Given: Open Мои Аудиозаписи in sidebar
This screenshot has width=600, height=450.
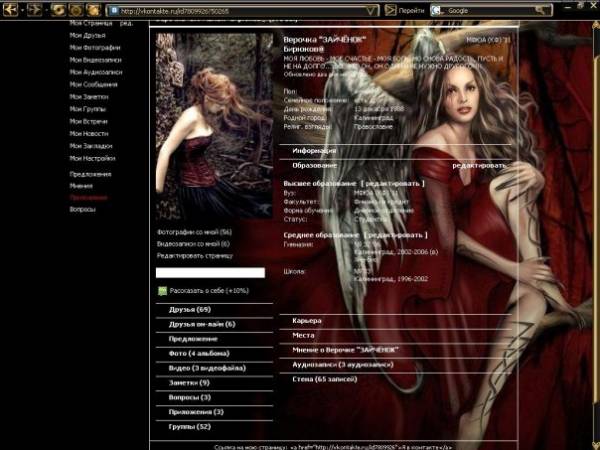Looking at the screenshot, I should click(x=96, y=72).
